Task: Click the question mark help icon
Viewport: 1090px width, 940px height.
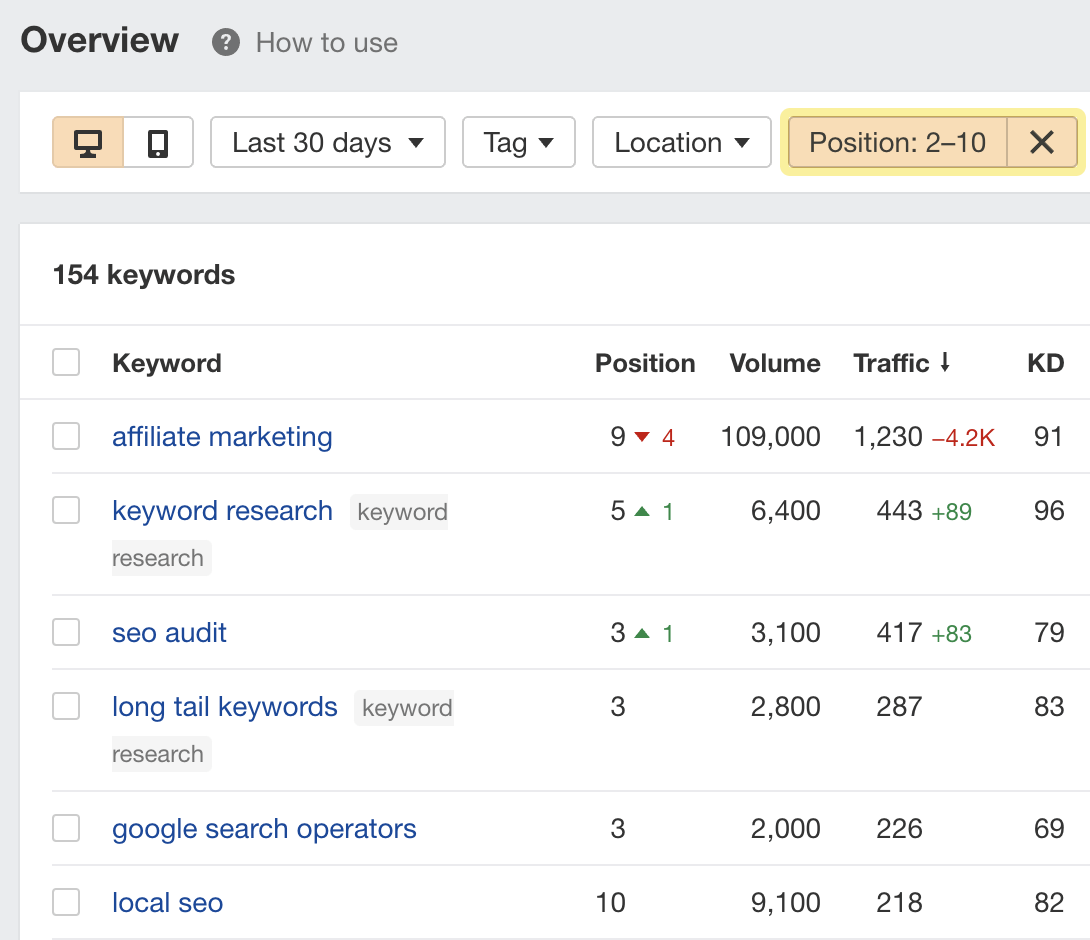Action: (x=226, y=43)
